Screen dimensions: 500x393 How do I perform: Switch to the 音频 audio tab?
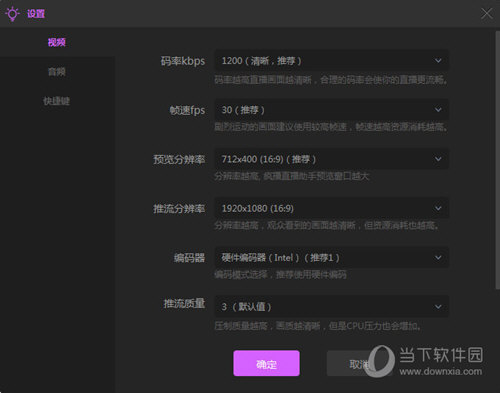click(57, 72)
